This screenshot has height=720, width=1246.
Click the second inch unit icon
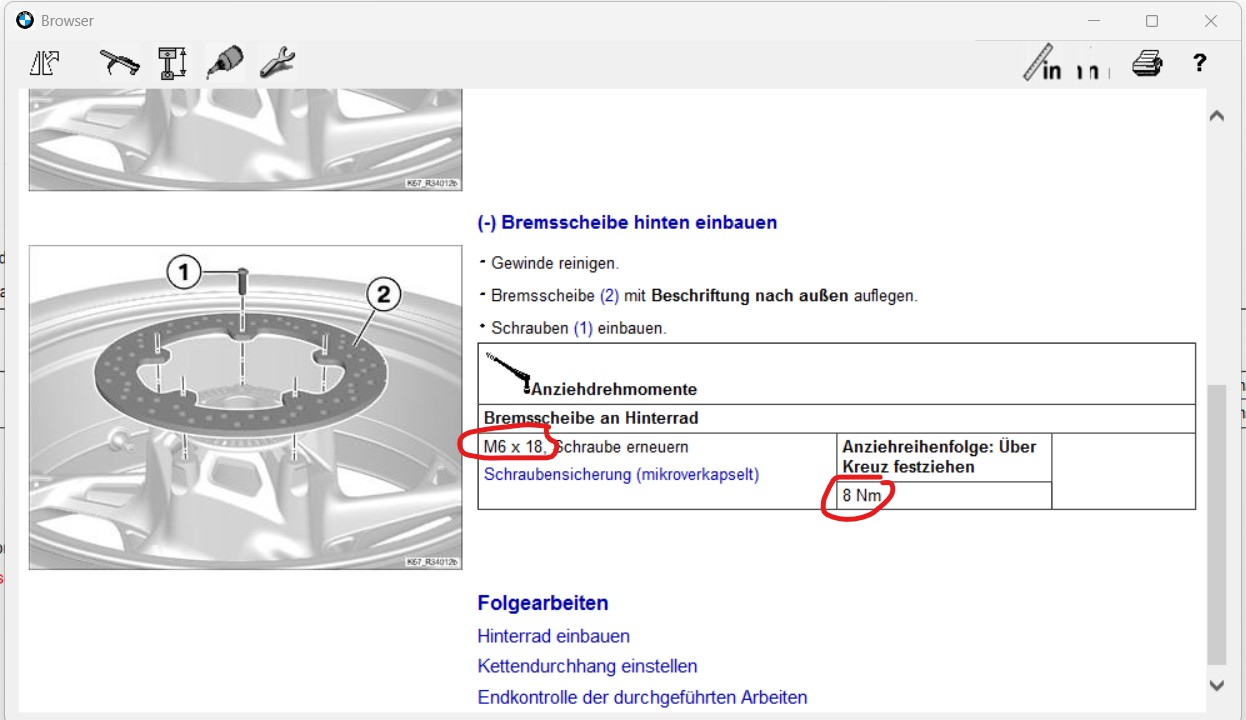point(1094,70)
